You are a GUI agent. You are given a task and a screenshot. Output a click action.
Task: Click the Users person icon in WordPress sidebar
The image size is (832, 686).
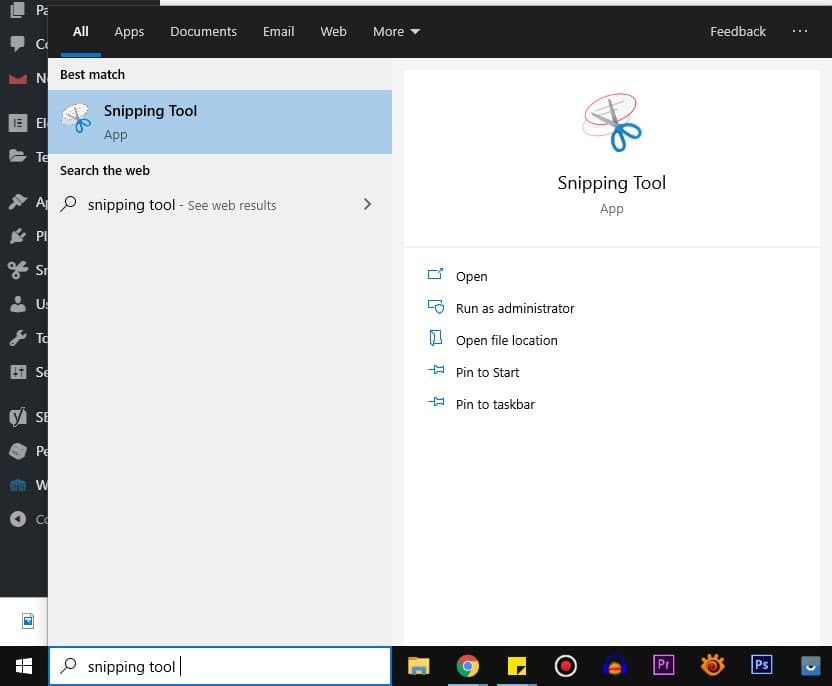(18, 304)
